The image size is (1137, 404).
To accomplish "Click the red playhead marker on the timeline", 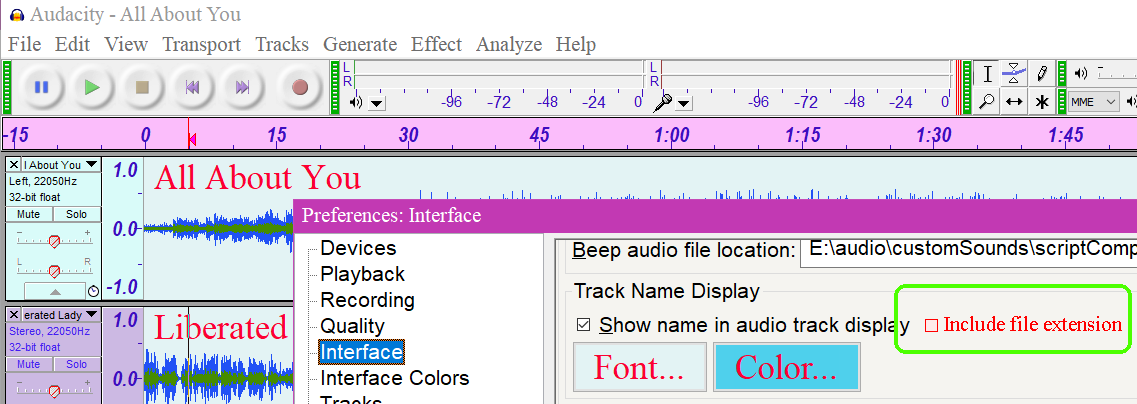I will 191,138.
